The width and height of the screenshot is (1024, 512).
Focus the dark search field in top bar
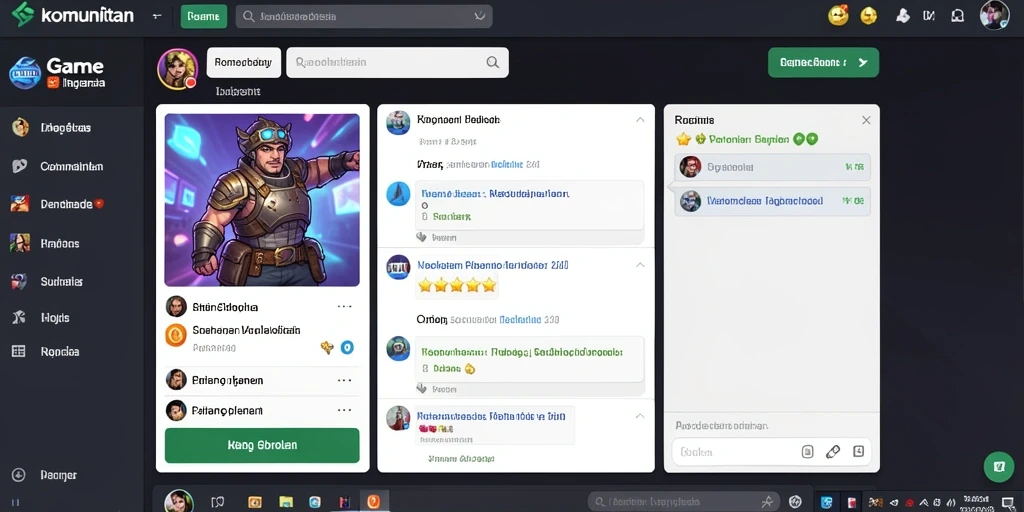(x=364, y=16)
